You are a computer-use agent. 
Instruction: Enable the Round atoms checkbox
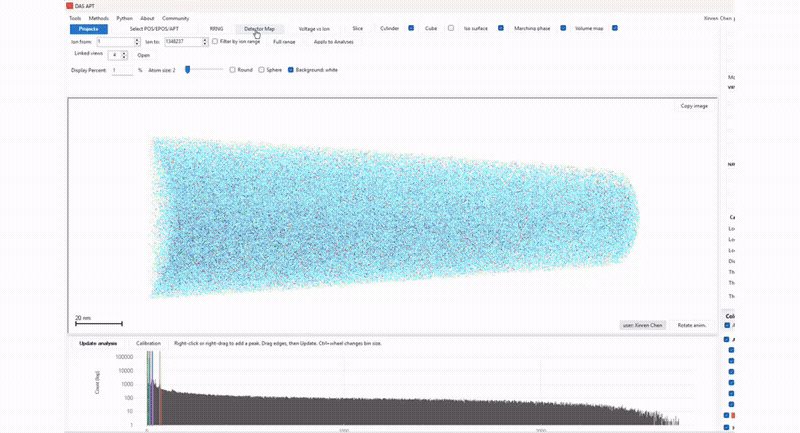coord(233,70)
